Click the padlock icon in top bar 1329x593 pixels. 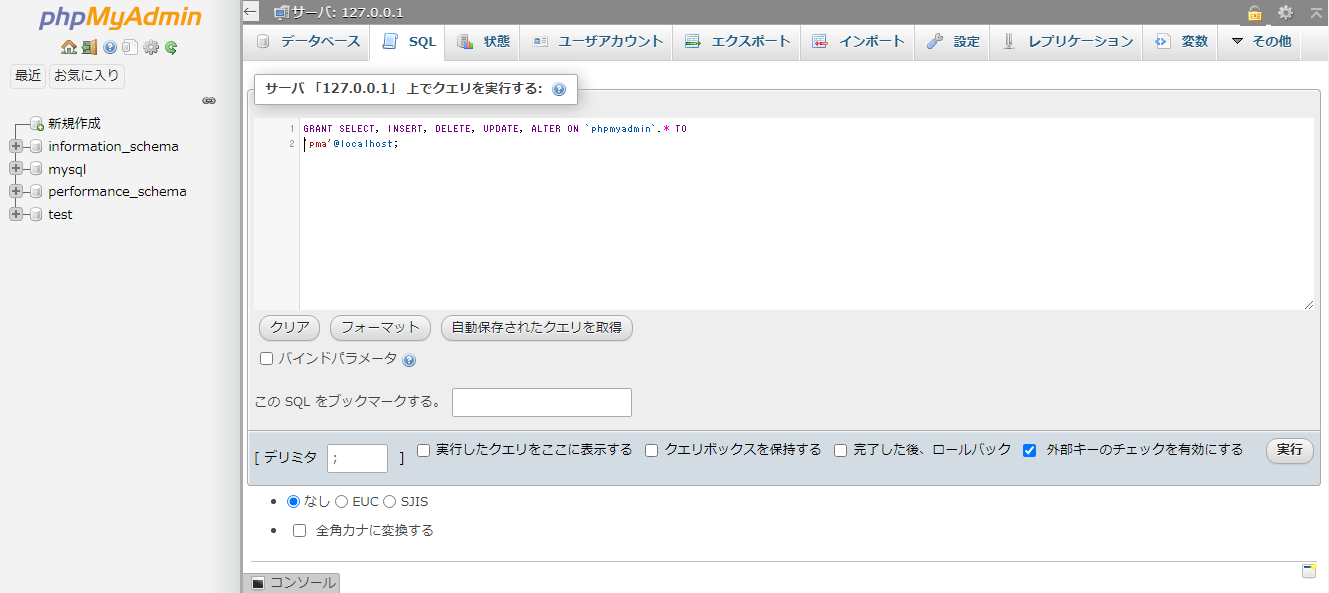pyautogui.click(x=1254, y=12)
